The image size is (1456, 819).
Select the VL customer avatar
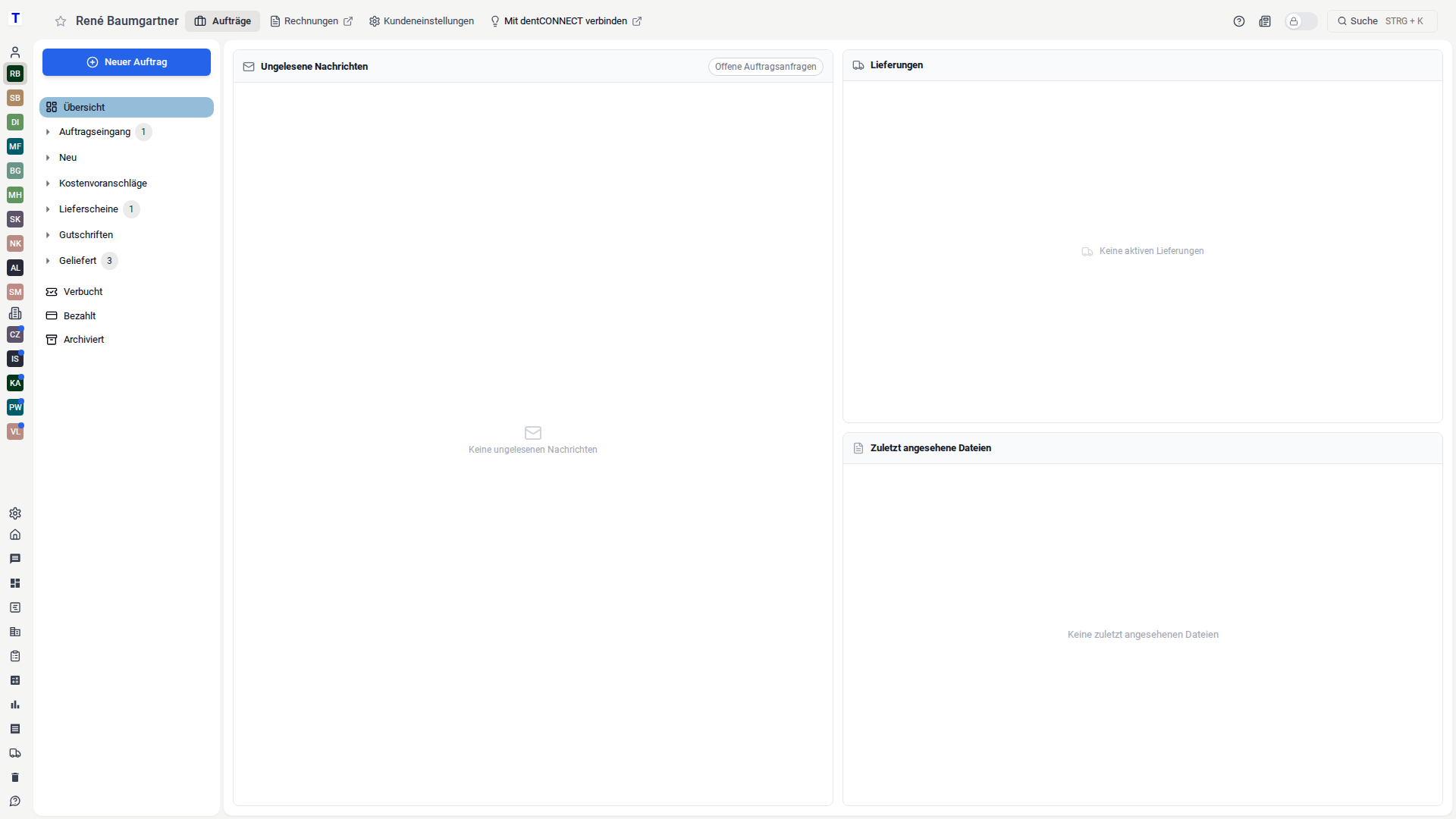click(x=15, y=431)
